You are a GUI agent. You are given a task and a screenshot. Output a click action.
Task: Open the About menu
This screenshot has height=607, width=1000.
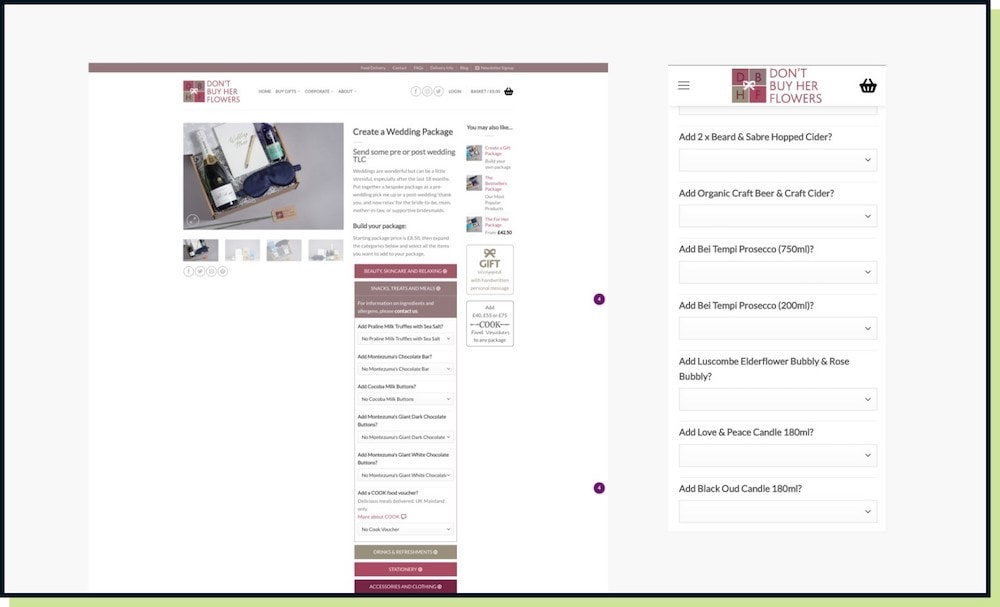click(x=347, y=91)
